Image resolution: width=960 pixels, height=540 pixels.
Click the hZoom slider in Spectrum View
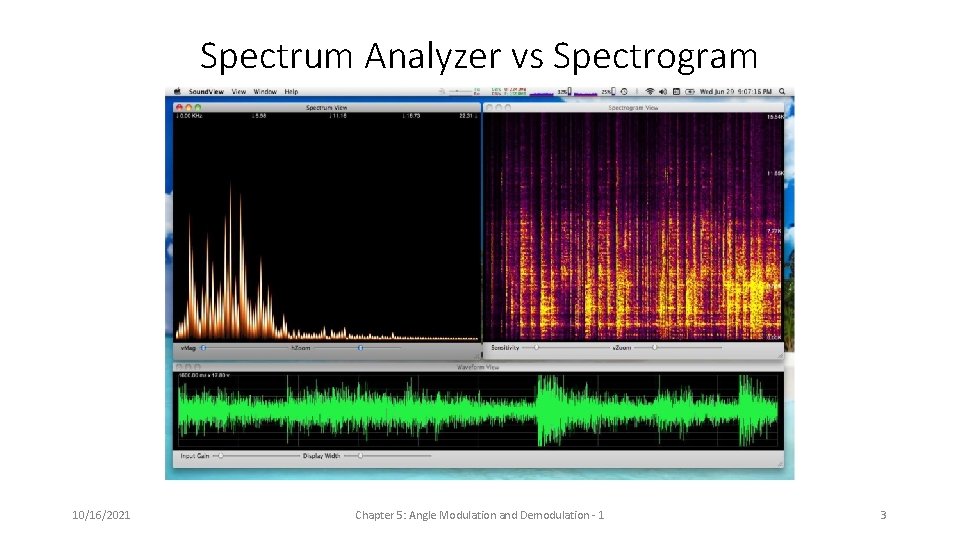357,348
